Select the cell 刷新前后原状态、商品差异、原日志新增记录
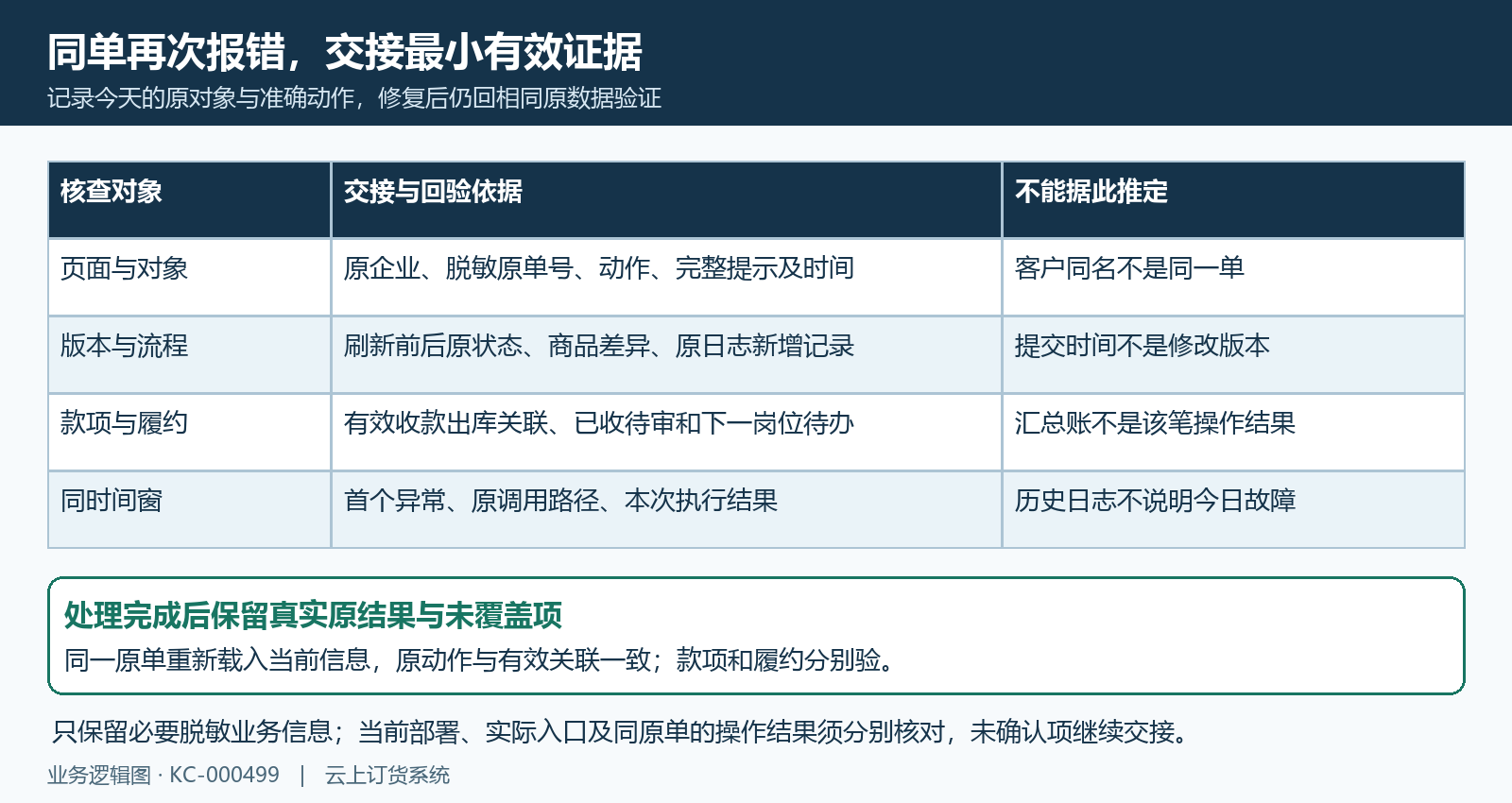1512x803 pixels. (x=666, y=355)
